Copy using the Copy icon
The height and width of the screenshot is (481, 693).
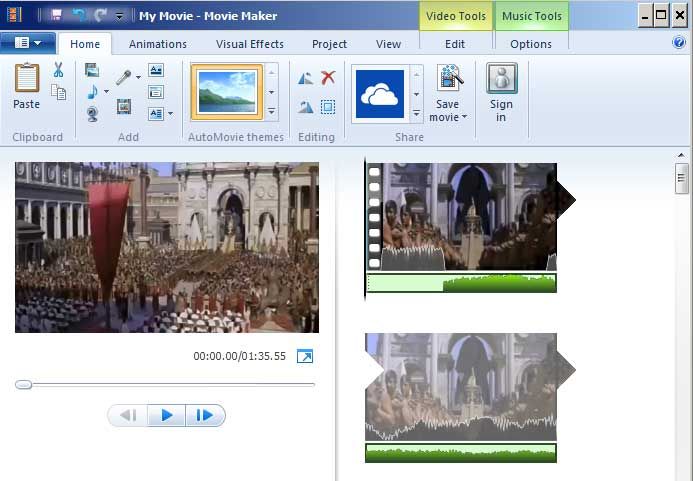(x=58, y=92)
